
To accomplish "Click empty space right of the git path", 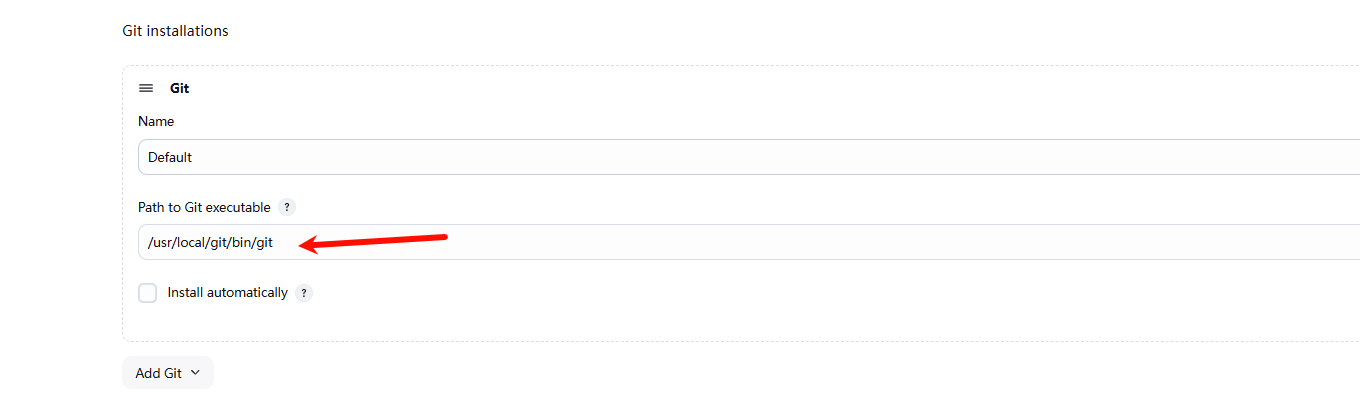I will click(x=900, y=242).
